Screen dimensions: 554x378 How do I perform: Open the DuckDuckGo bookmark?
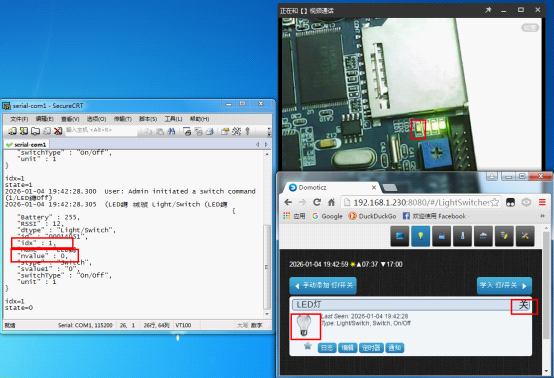[372, 216]
